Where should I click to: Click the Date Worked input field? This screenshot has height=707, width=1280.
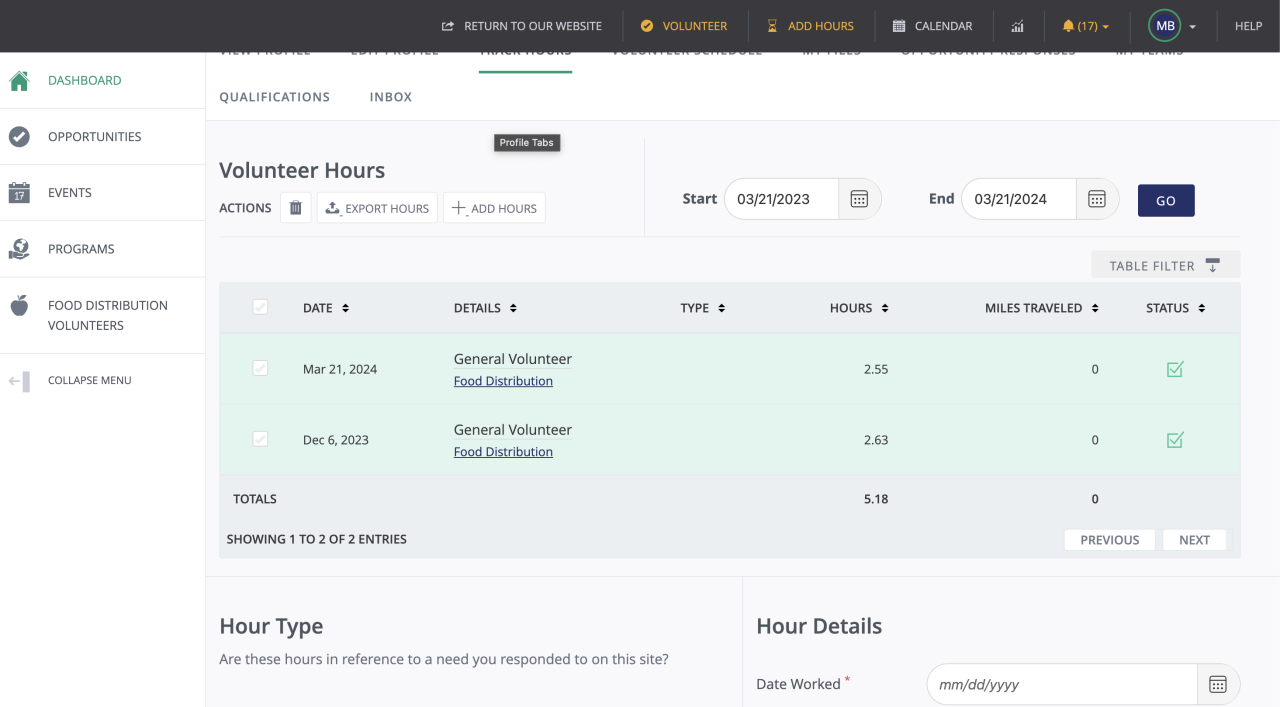1061,685
